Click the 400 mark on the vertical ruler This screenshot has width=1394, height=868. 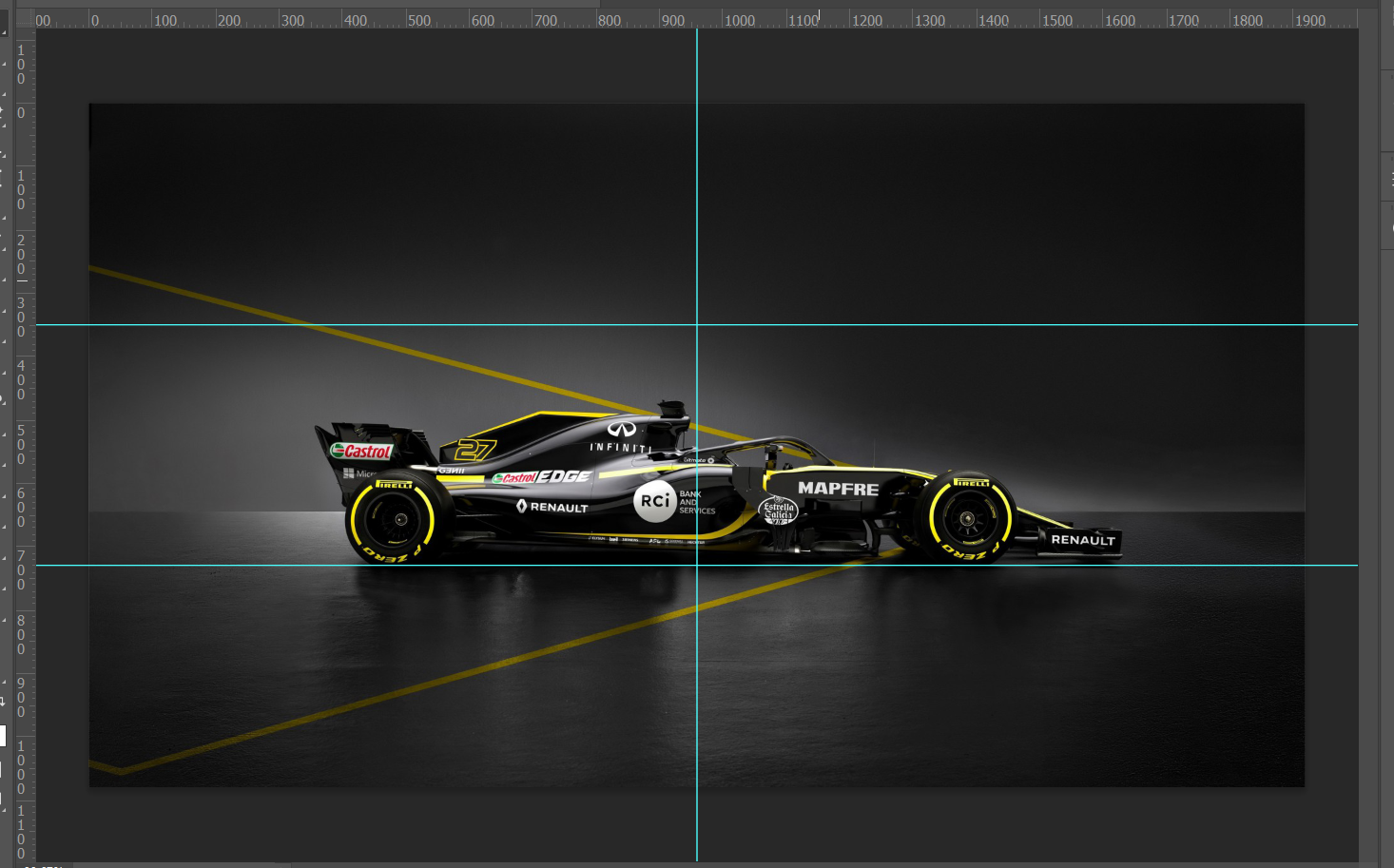(21, 380)
